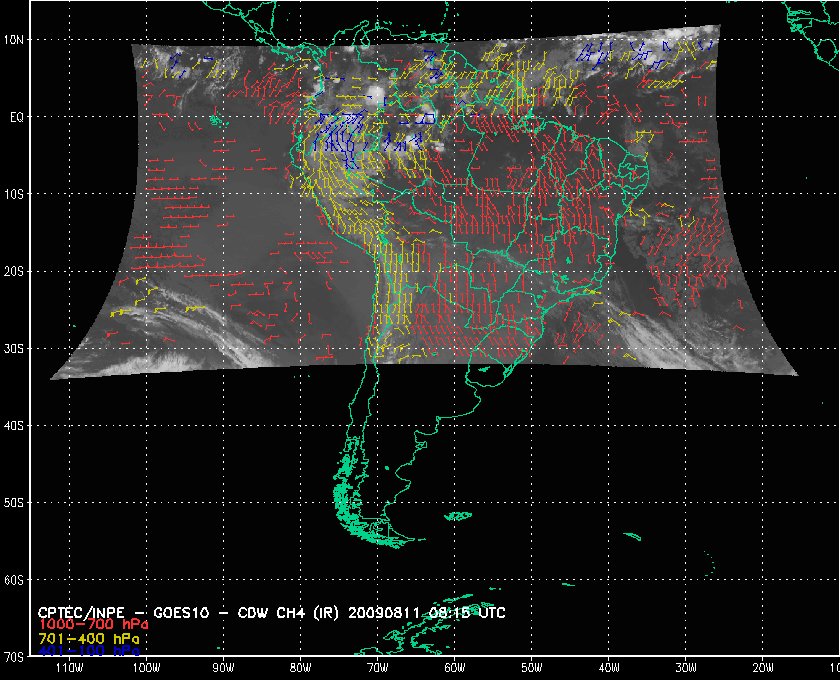
Task: Select the 90W longitude label
Action: (x=223, y=668)
